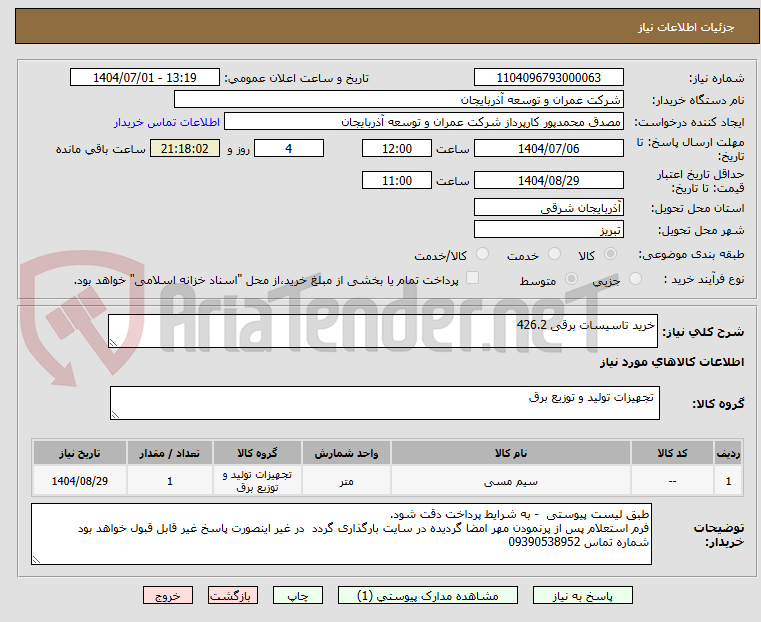Click the page title 'جزئیات اطلاعات نیاز'
Viewport: 761px width, 622px height.
pos(686,27)
